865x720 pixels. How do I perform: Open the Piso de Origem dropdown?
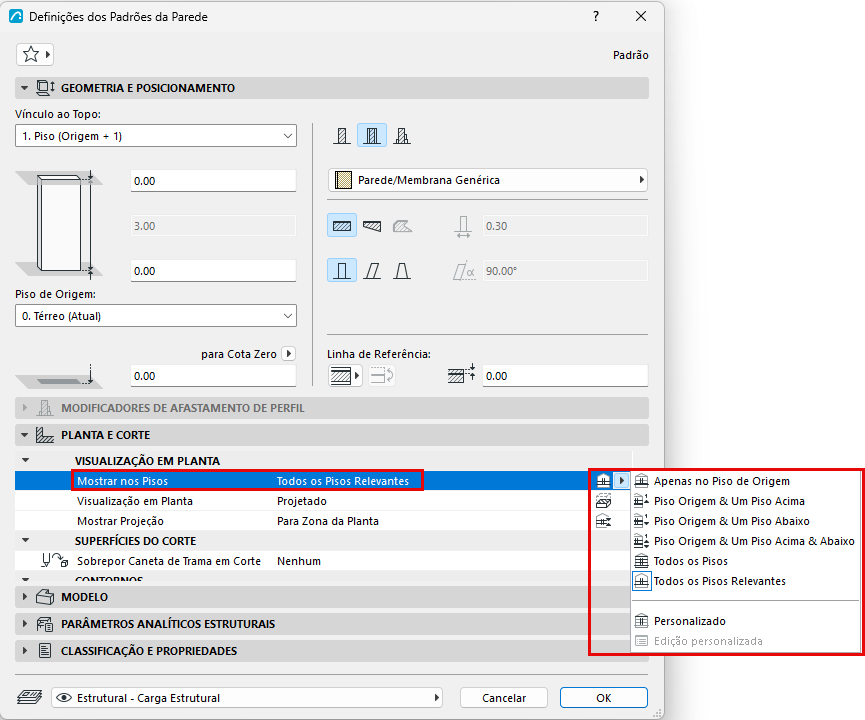[x=156, y=316]
